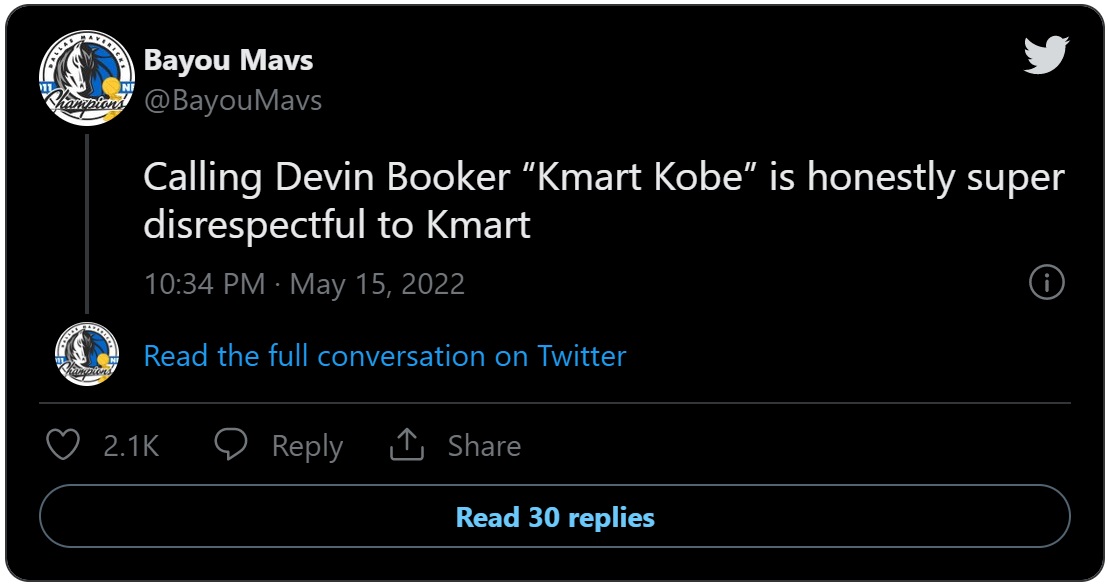
Task: Select the May 15, 2022 date text
Action: click(x=377, y=284)
